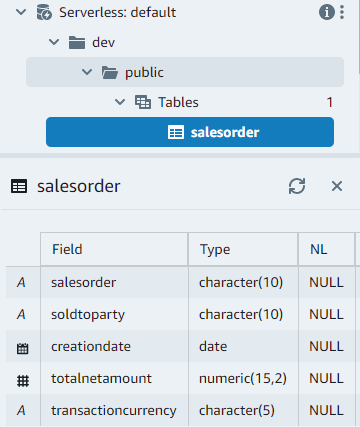The image size is (360, 427).
Task: Refresh the salesorder table definition
Action: pyautogui.click(x=297, y=186)
